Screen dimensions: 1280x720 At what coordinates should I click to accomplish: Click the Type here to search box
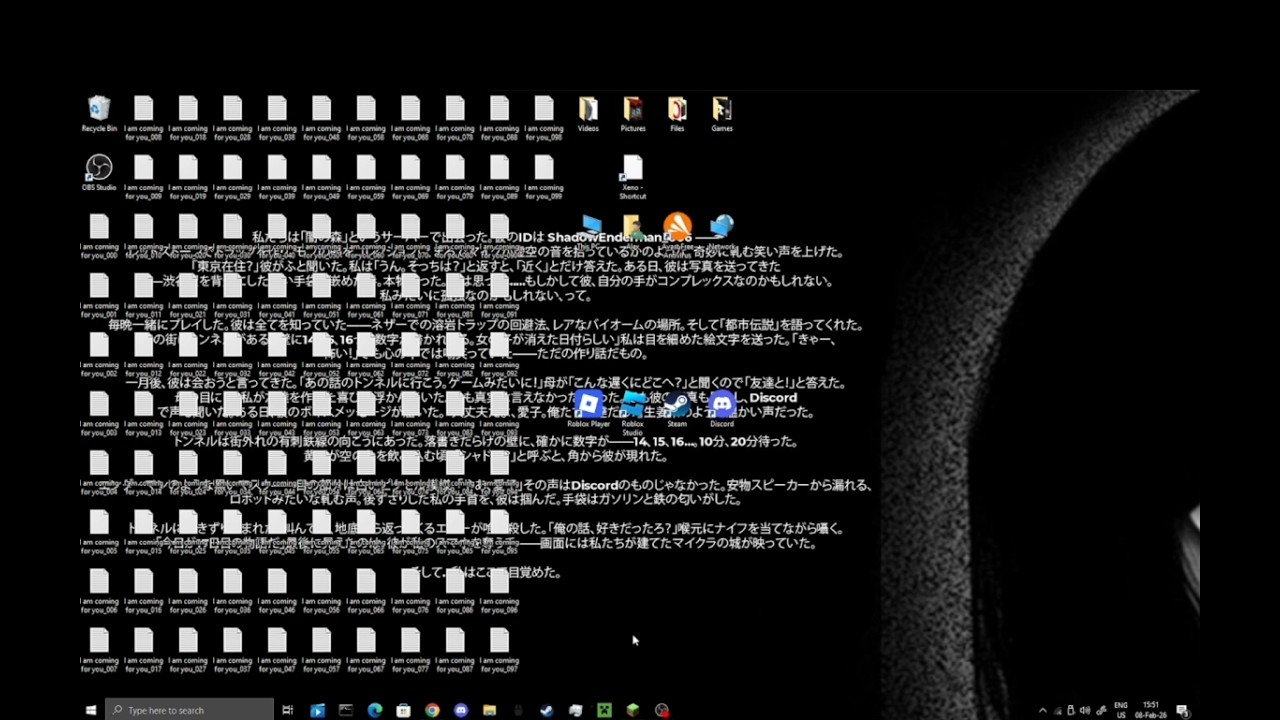coord(189,710)
